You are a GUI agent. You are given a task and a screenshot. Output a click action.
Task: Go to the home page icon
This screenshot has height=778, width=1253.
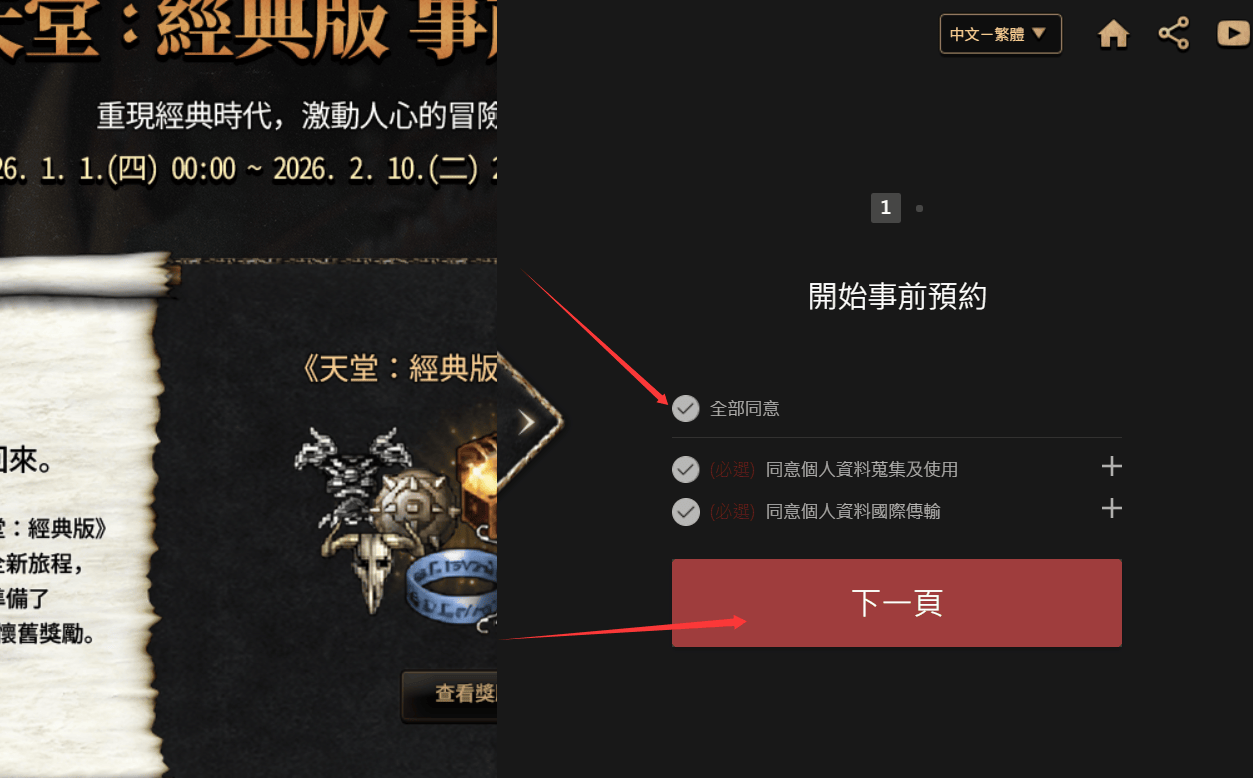1113,34
